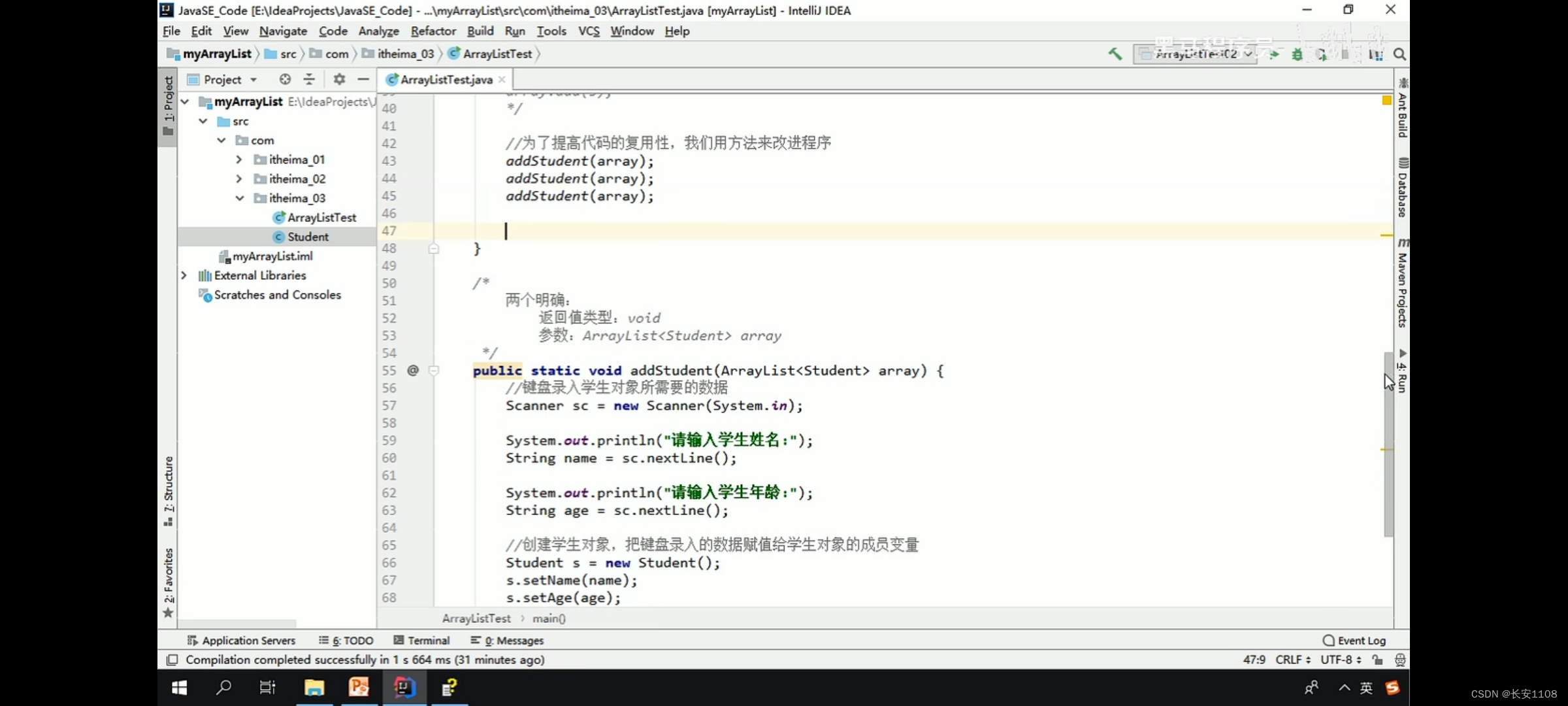Viewport: 1568px width, 706px height.
Task: Click the editor vertical scrollbar thumb
Action: [1388, 445]
